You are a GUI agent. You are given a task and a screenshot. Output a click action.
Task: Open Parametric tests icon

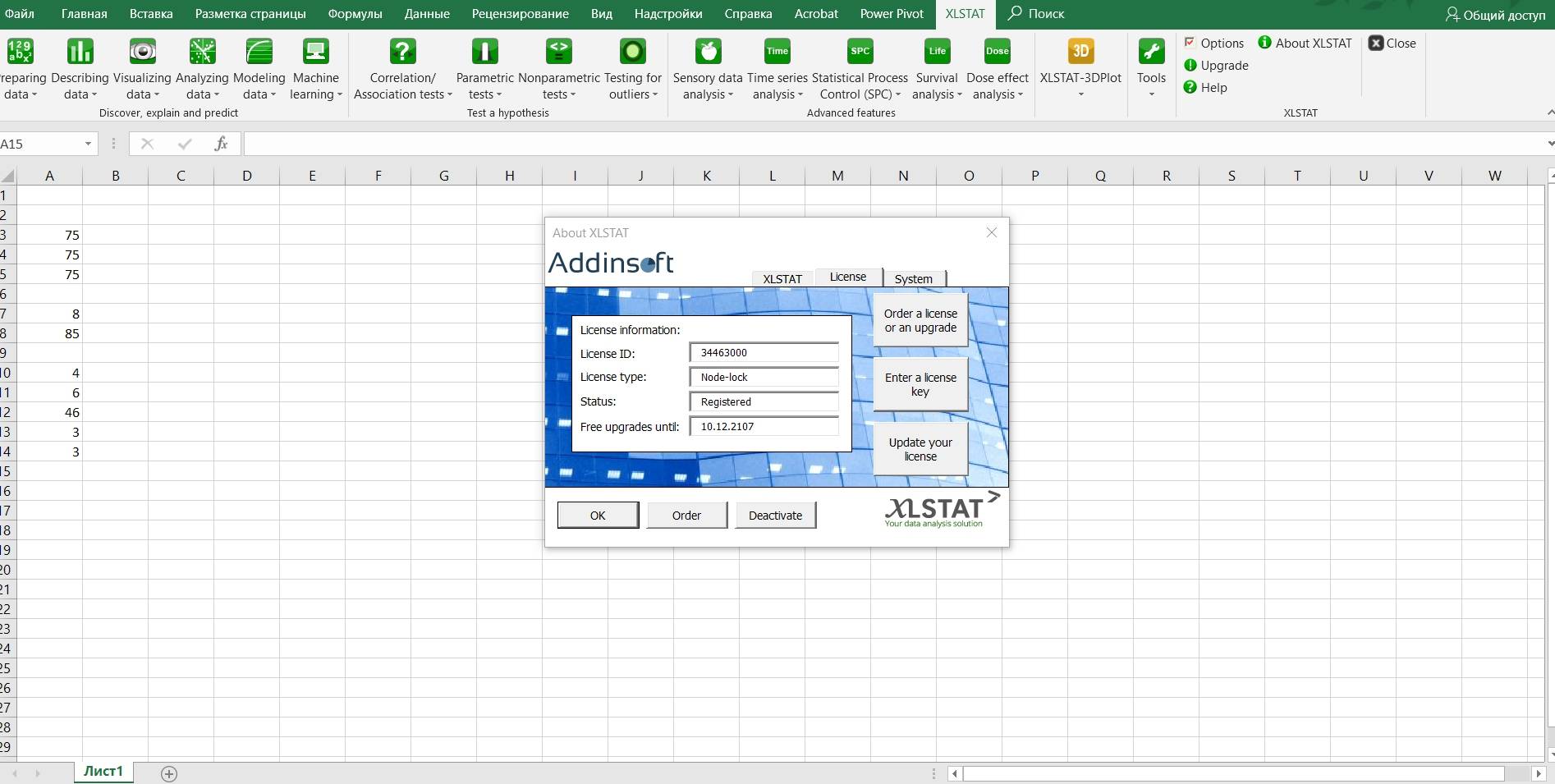point(485,52)
